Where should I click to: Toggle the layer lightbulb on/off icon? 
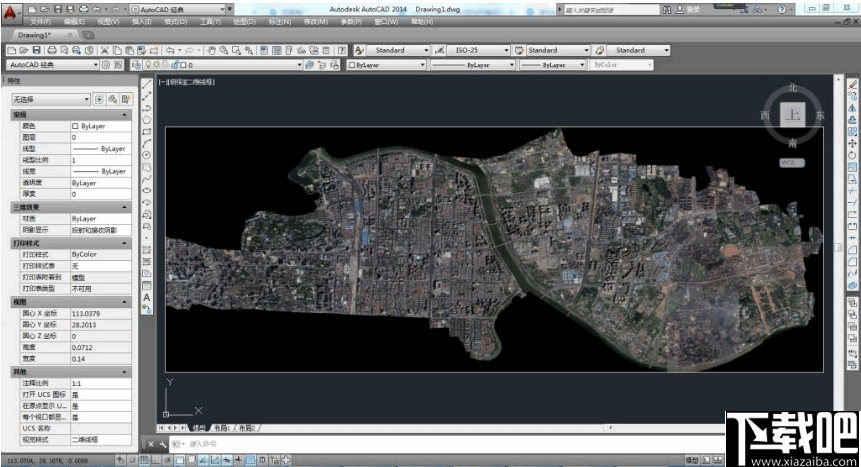[x=147, y=65]
